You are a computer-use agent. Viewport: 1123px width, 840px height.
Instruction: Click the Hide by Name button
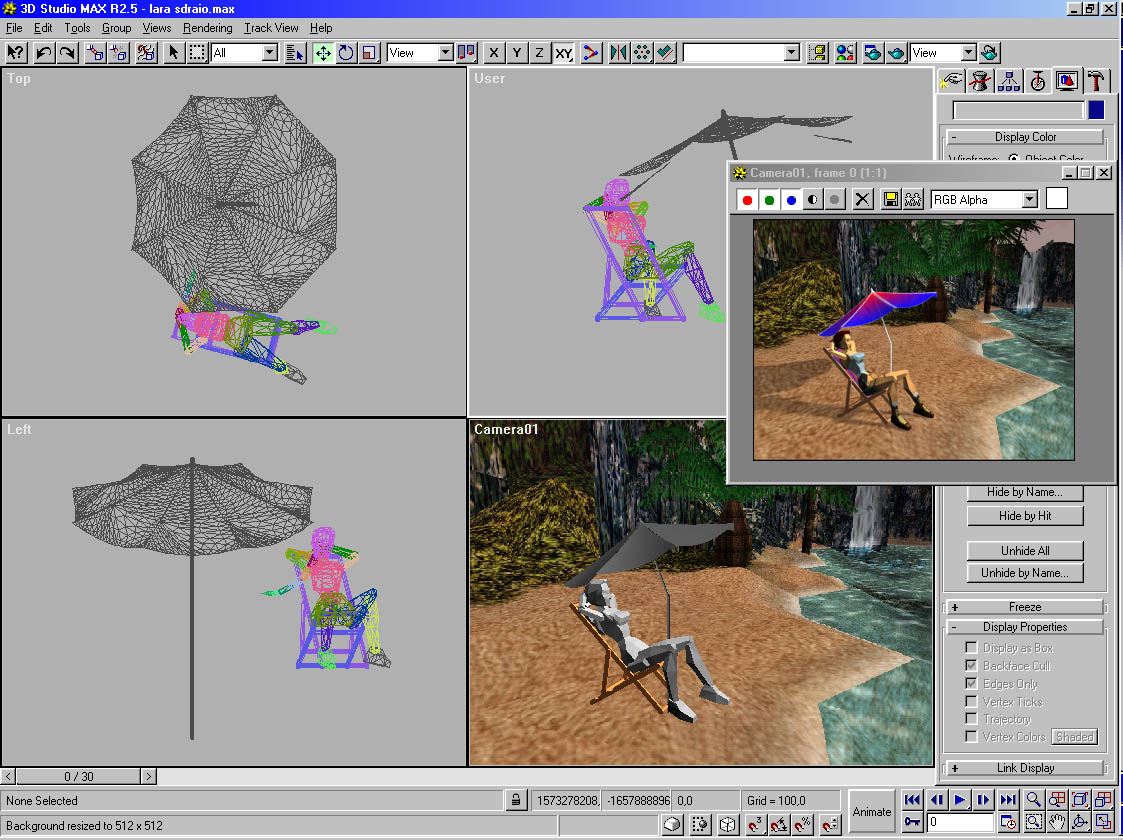coord(1025,492)
